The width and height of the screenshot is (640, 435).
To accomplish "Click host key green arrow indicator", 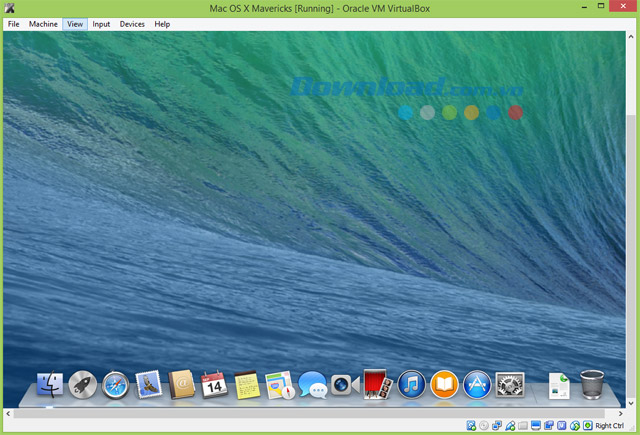I will point(588,426).
